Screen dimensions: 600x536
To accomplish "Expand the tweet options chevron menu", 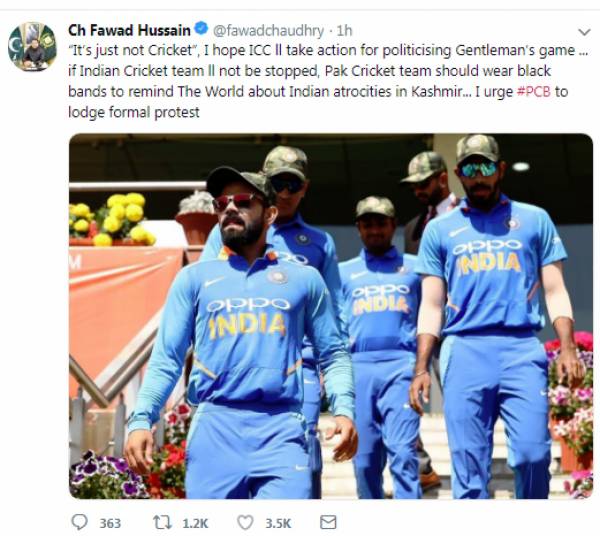I will pyautogui.click(x=584, y=32).
